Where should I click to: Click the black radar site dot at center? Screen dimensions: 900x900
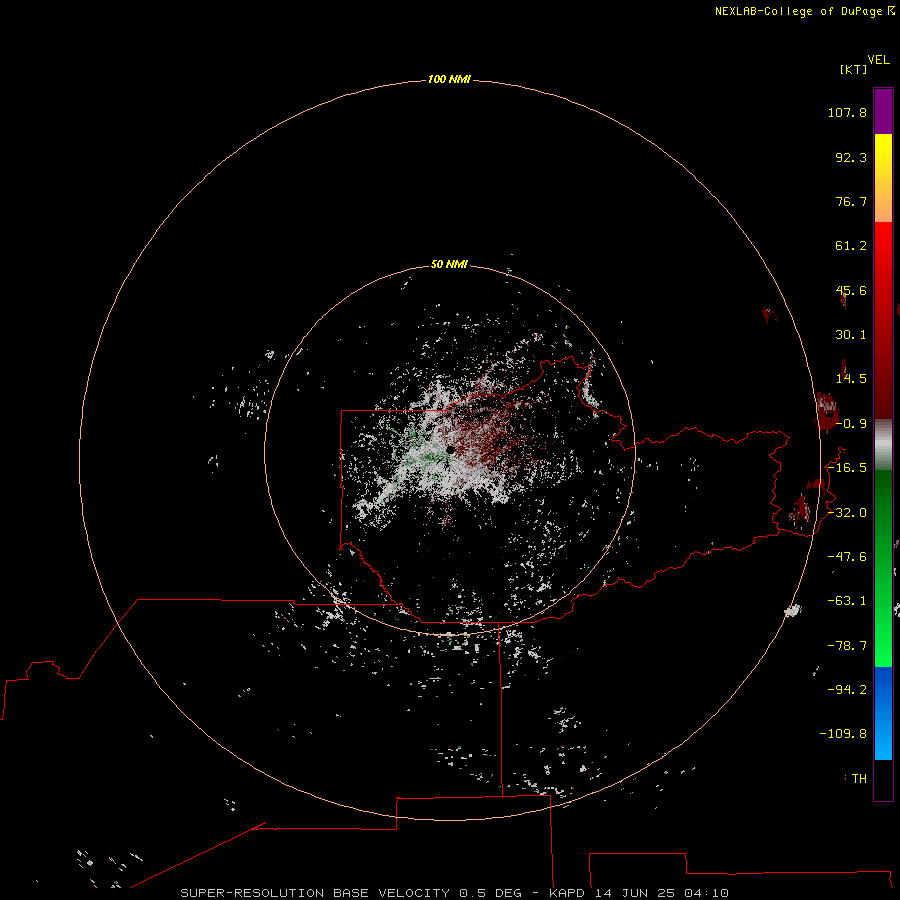(x=451, y=450)
